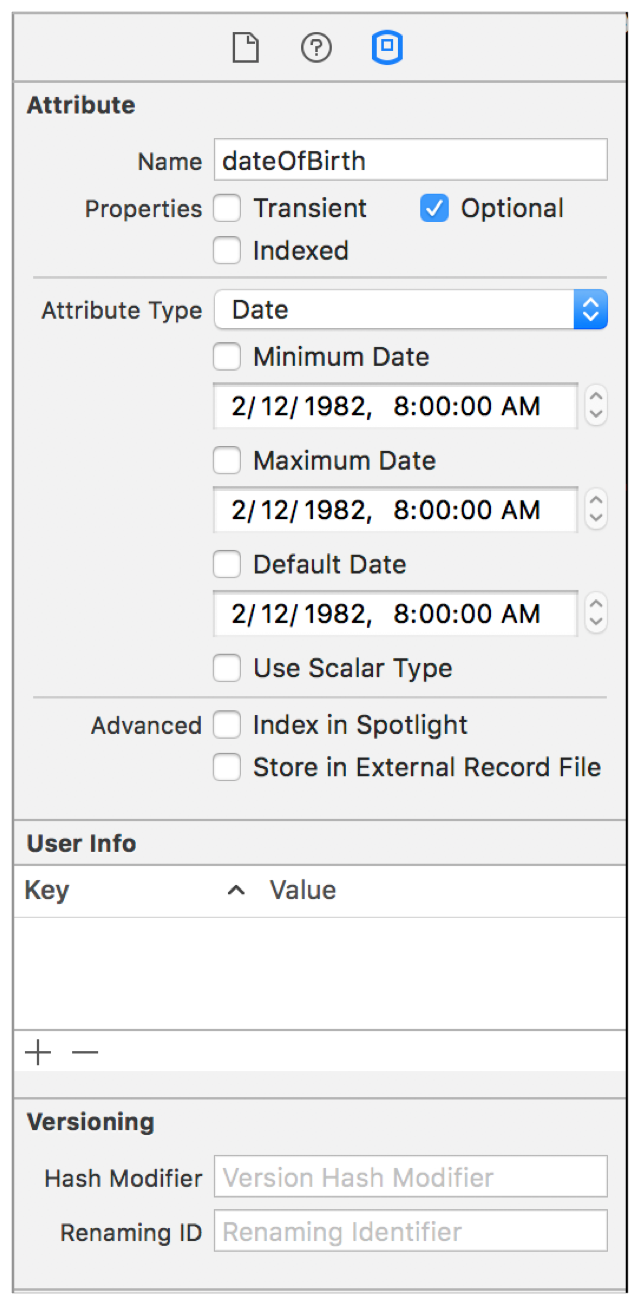Image resolution: width=640 pixels, height=1305 pixels.
Task: Open the Attribute Type dropdown showing Date
Action: (x=410, y=310)
